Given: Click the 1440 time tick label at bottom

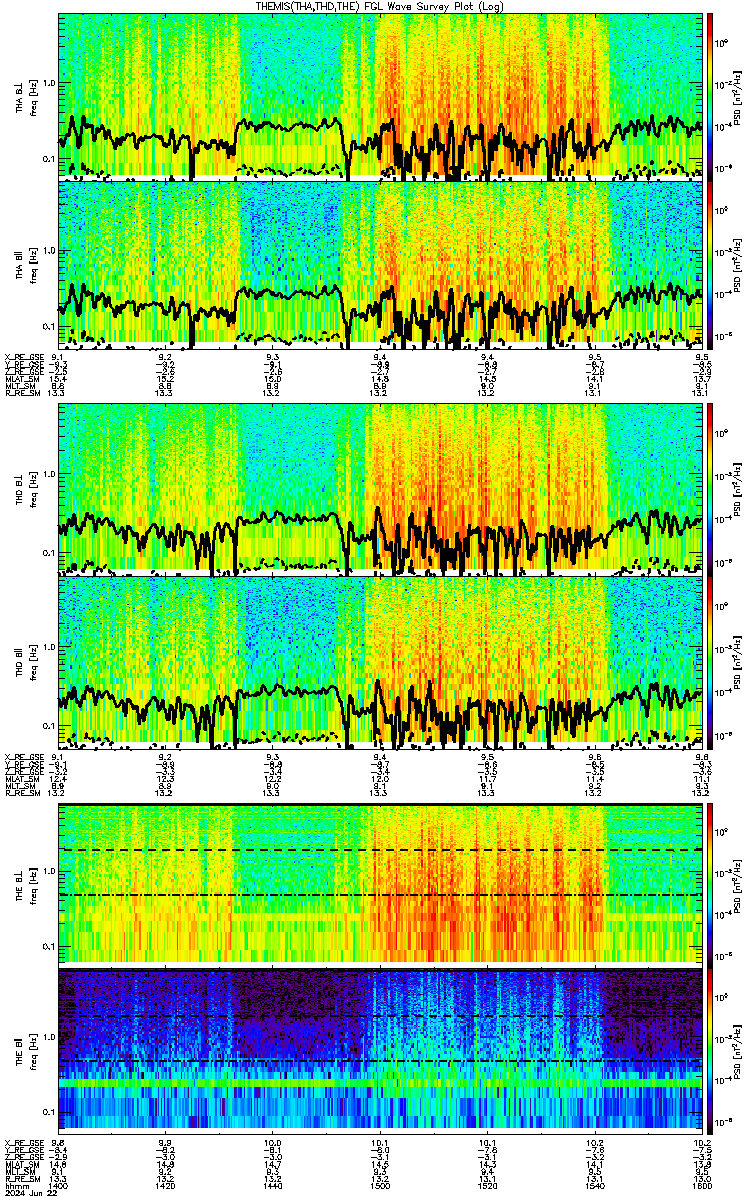Looking at the screenshot, I should 272,1185.
